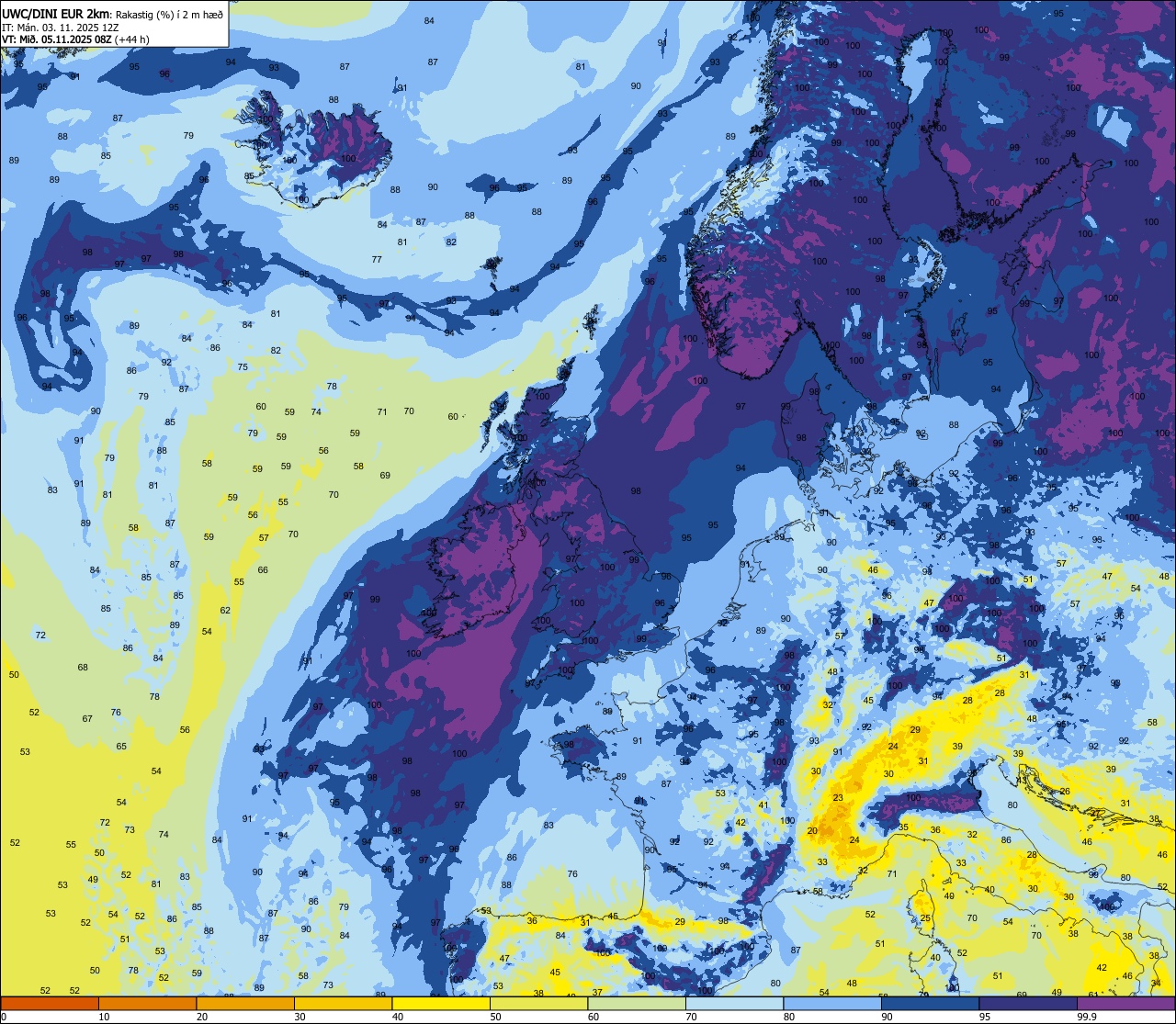Click the humidity value '77' south of Iceland
Screen dimensions: 1176x1024
377,260
